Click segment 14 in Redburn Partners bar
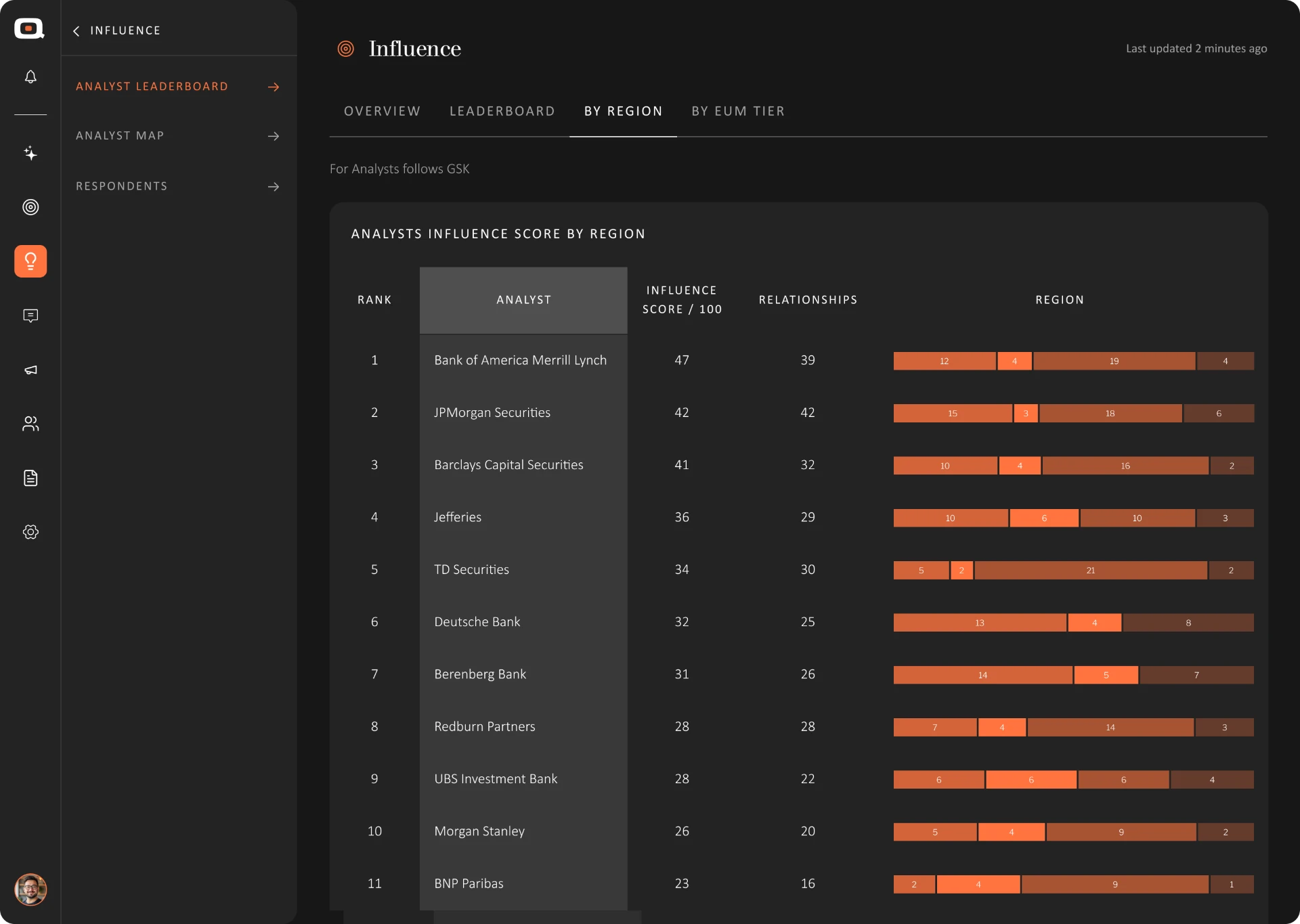Image resolution: width=1300 pixels, height=924 pixels. [1110, 728]
